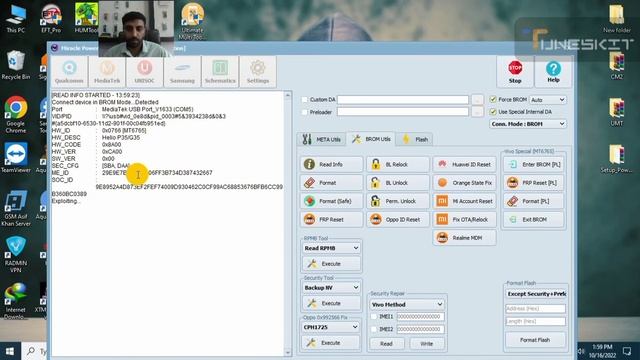
Task: Click Orange State Fix button
Action: [x=464, y=182]
